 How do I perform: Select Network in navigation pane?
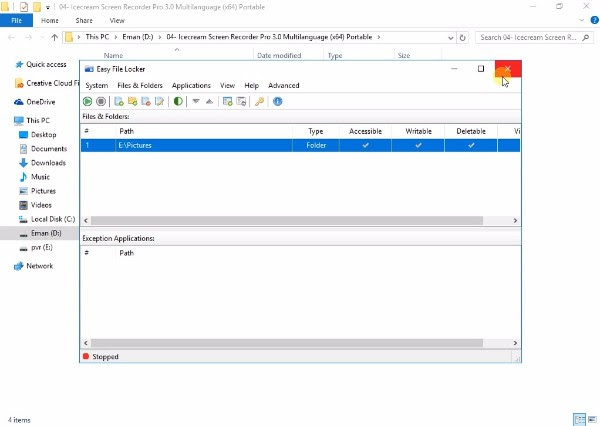(34, 266)
